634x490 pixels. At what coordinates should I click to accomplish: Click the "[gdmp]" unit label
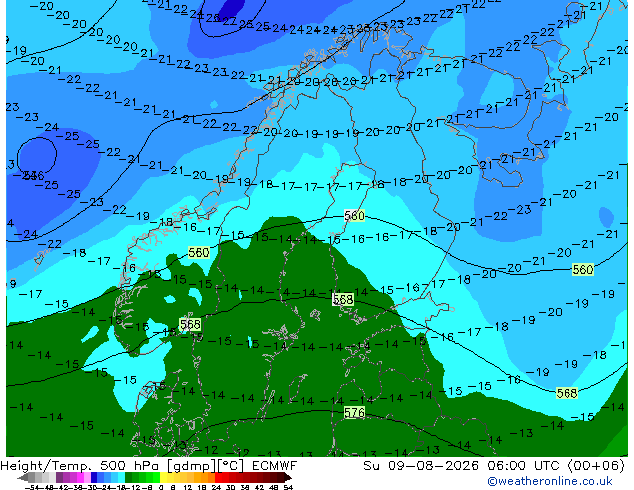[x=192, y=466]
